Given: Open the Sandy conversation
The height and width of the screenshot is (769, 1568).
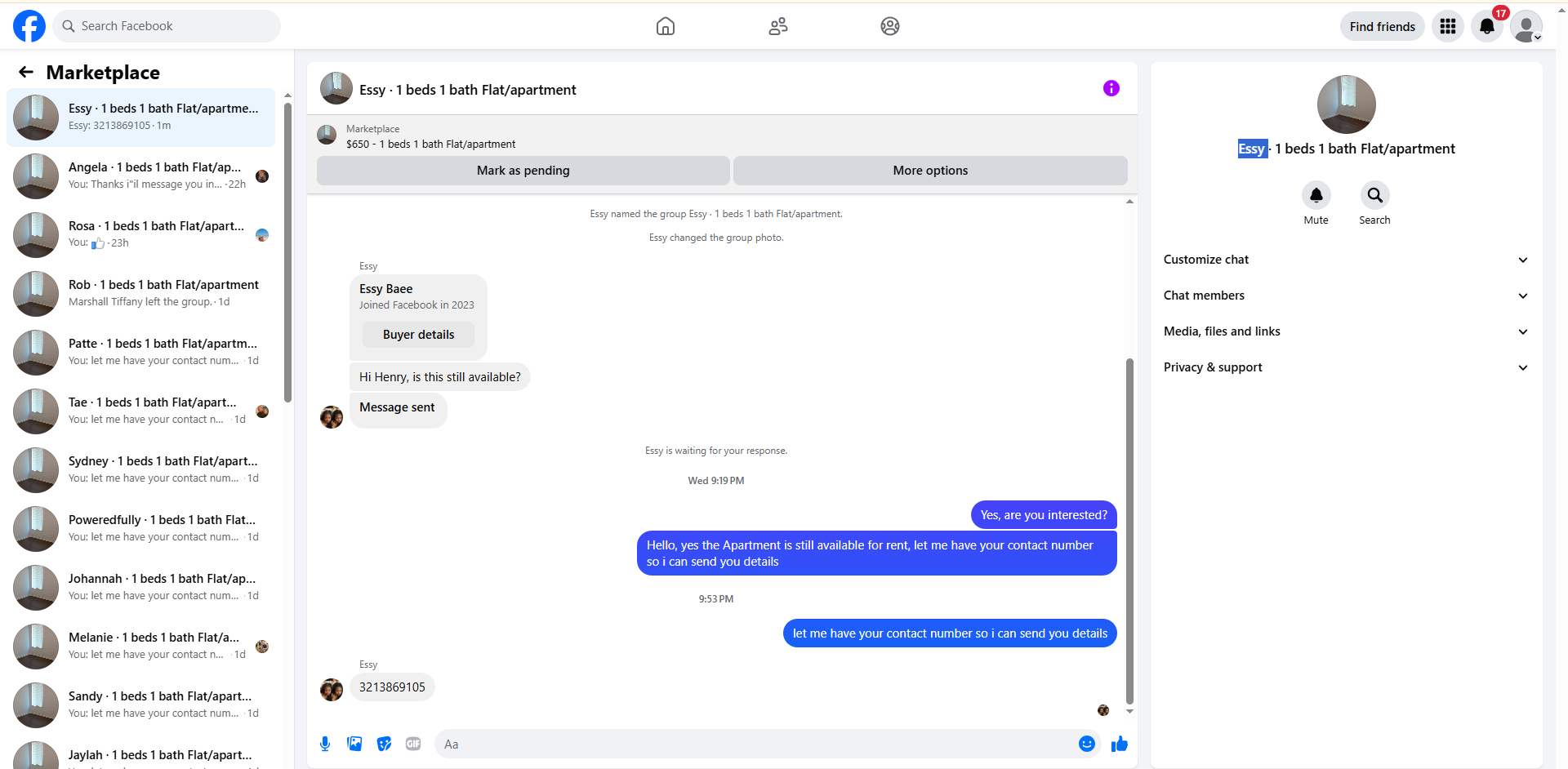Looking at the screenshot, I should point(140,705).
